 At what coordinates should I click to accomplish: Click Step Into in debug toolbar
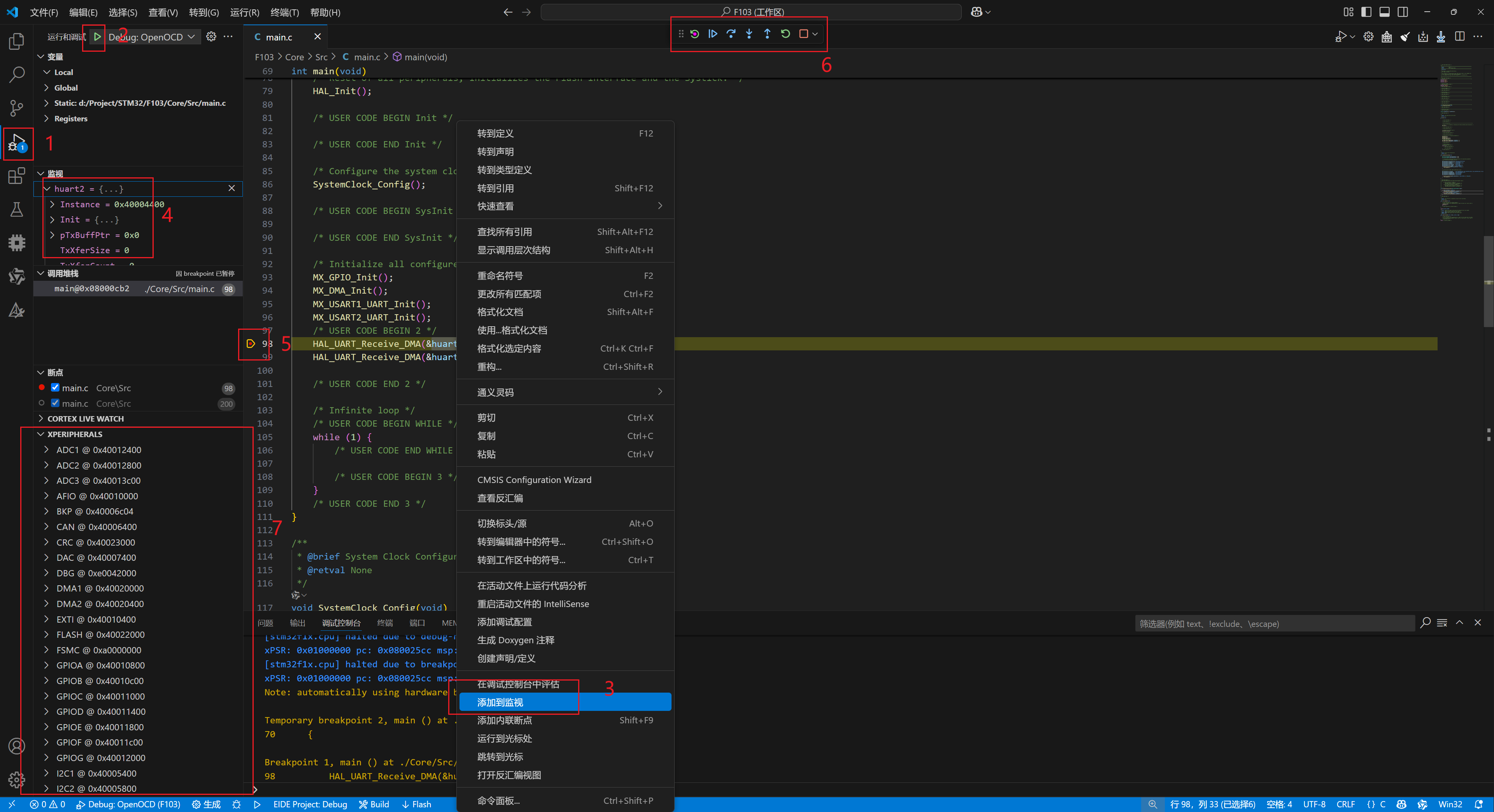coord(749,34)
